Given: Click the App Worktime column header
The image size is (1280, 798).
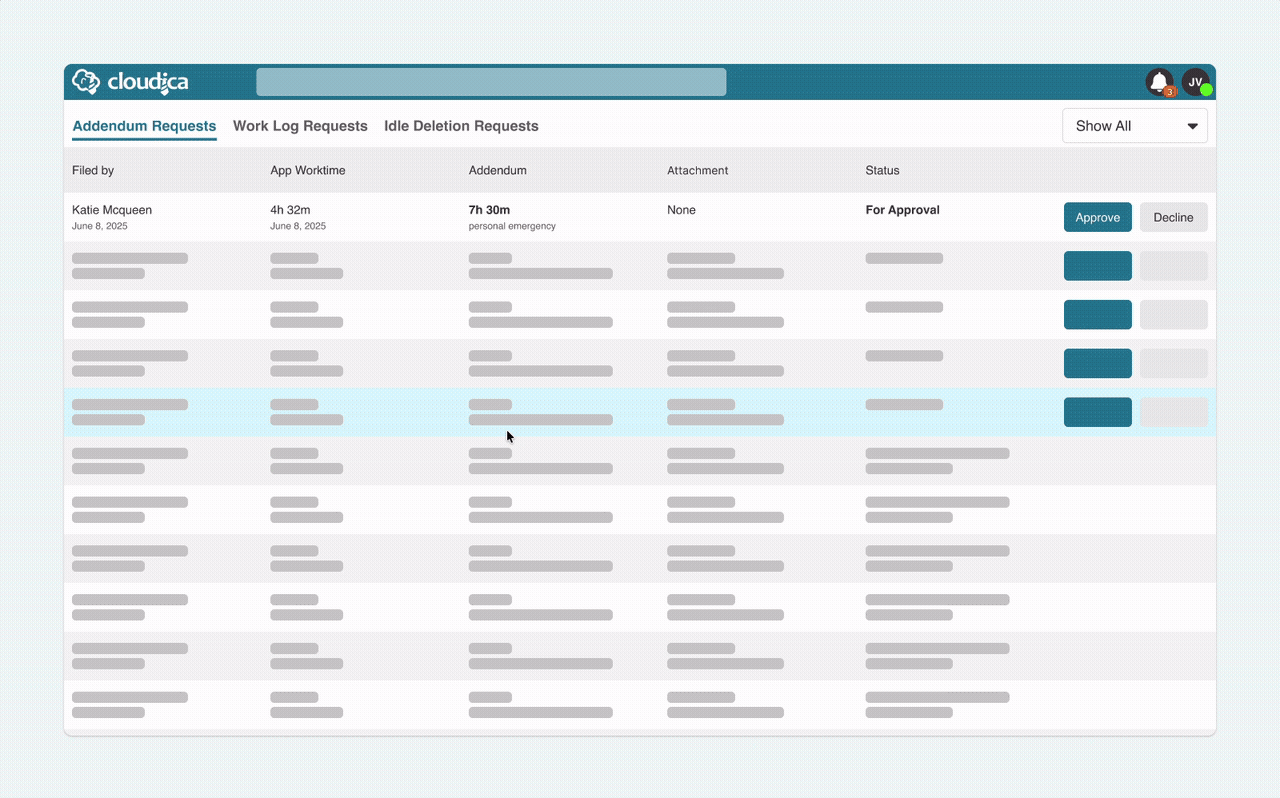Looking at the screenshot, I should click(308, 170).
